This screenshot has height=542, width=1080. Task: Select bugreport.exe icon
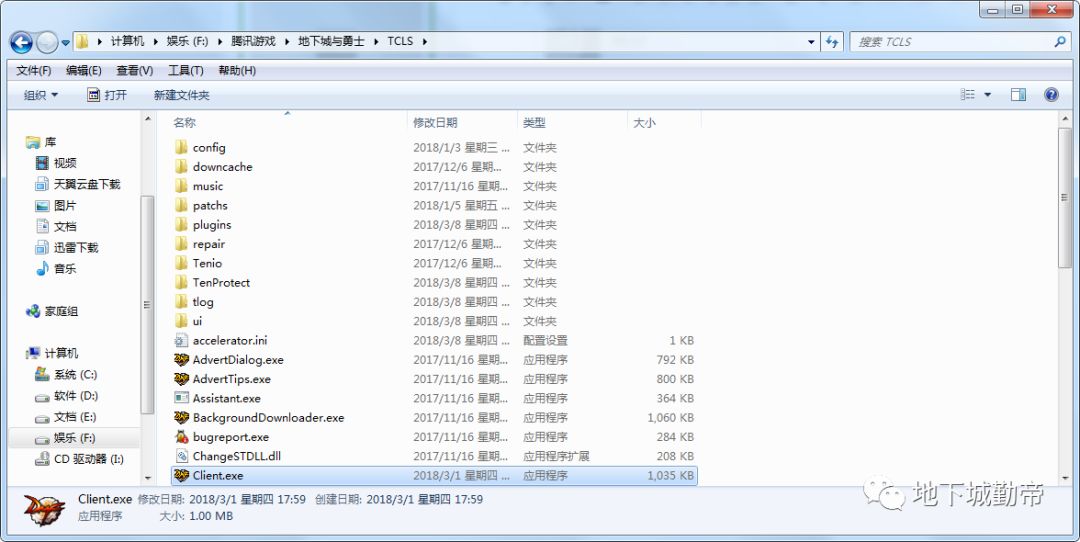point(181,437)
